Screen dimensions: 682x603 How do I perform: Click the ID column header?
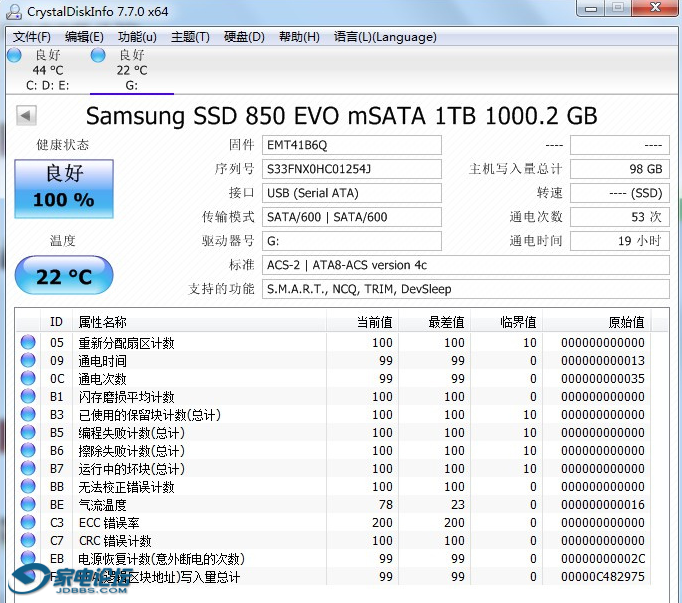click(57, 322)
